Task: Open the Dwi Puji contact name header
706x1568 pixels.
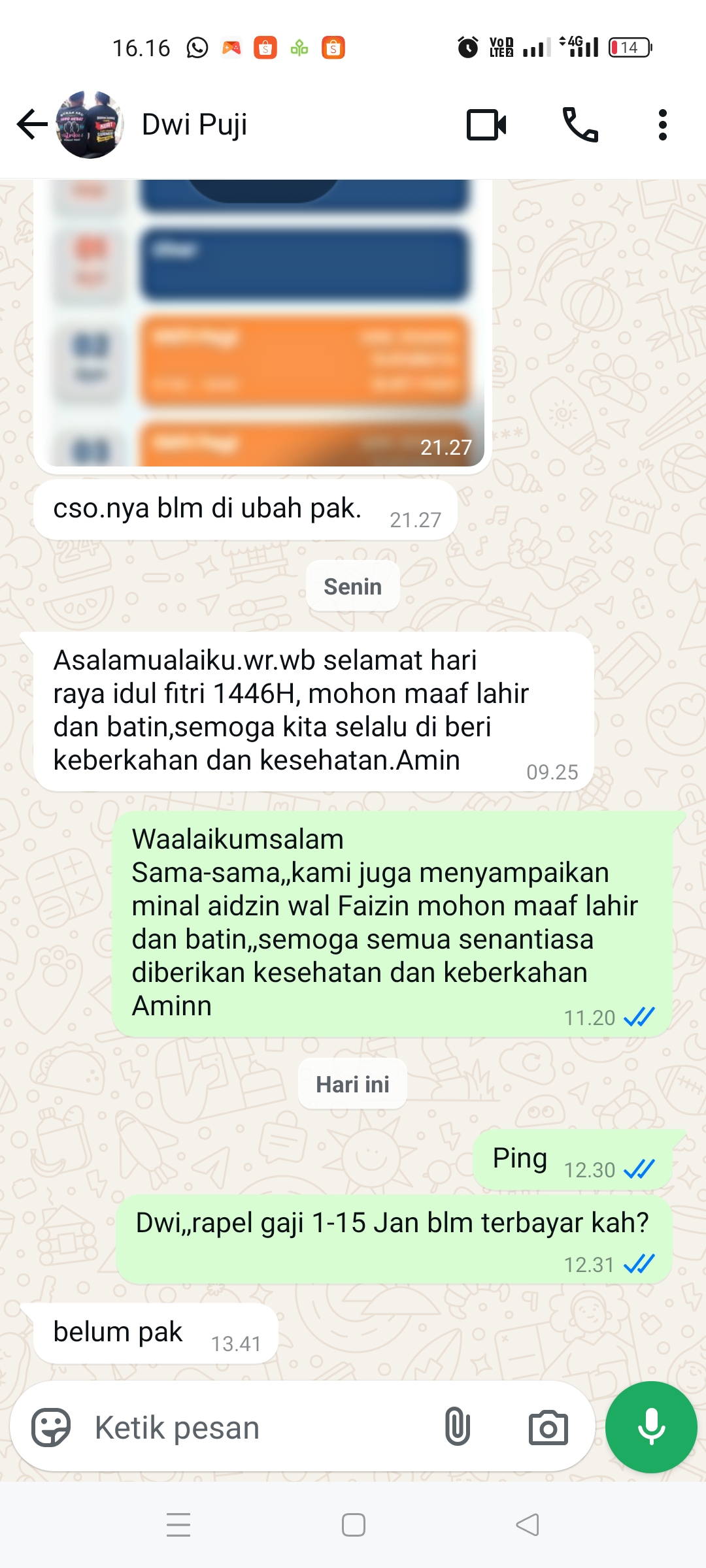Action: pyautogui.click(x=195, y=125)
